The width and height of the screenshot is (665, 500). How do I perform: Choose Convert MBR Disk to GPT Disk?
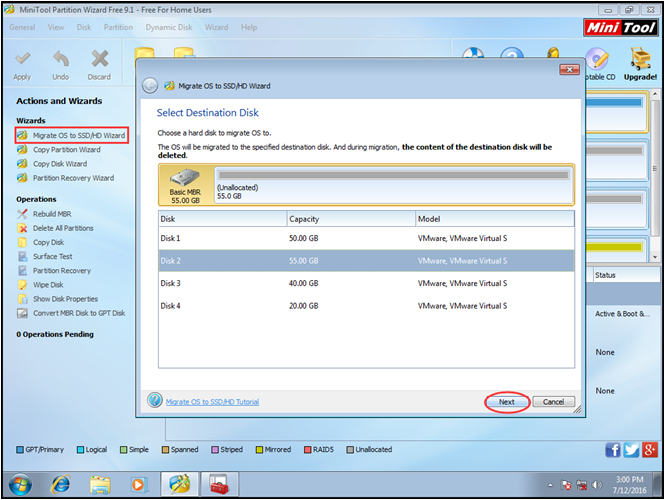[x=71, y=313]
